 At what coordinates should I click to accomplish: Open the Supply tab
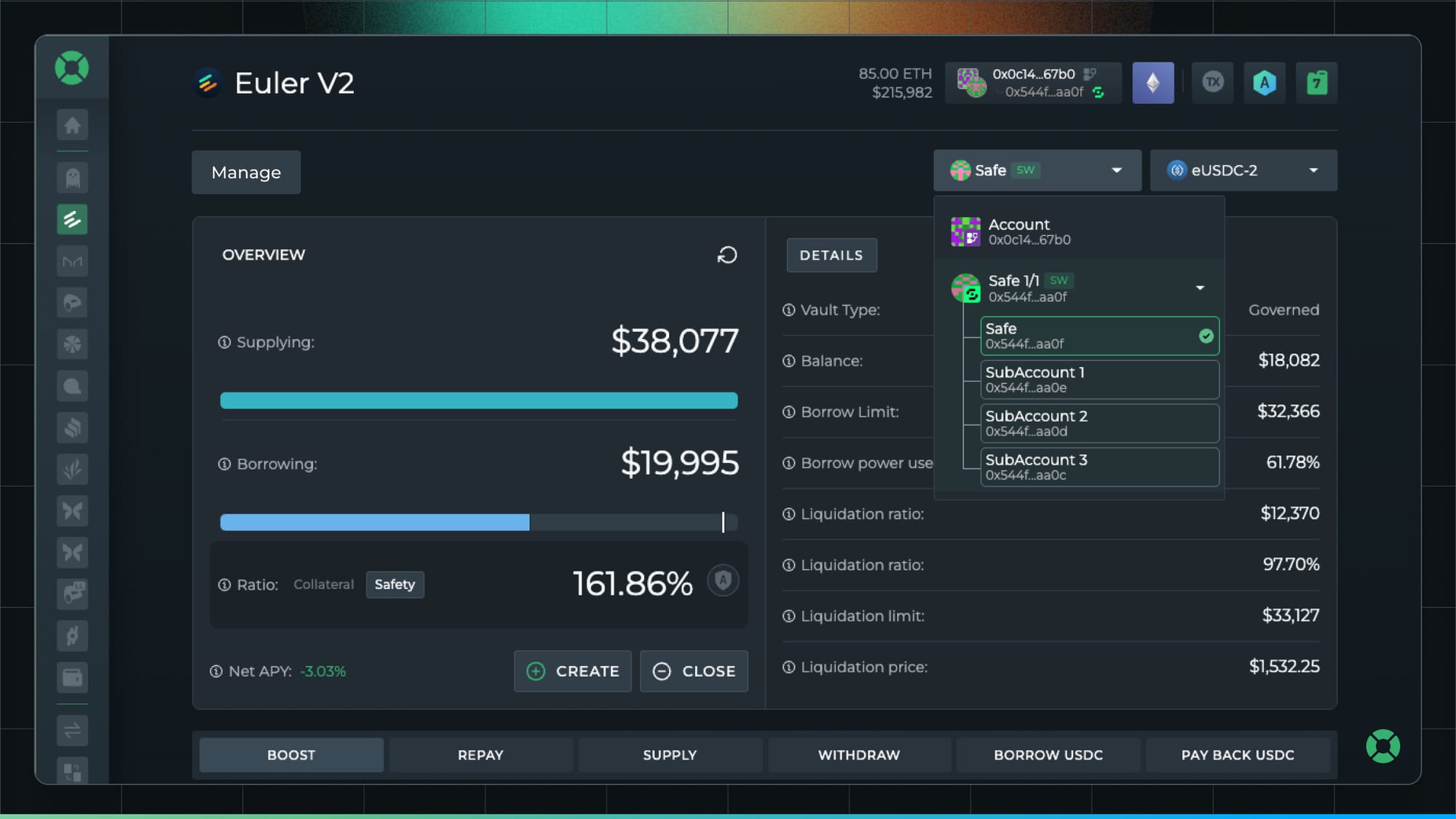point(670,755)
